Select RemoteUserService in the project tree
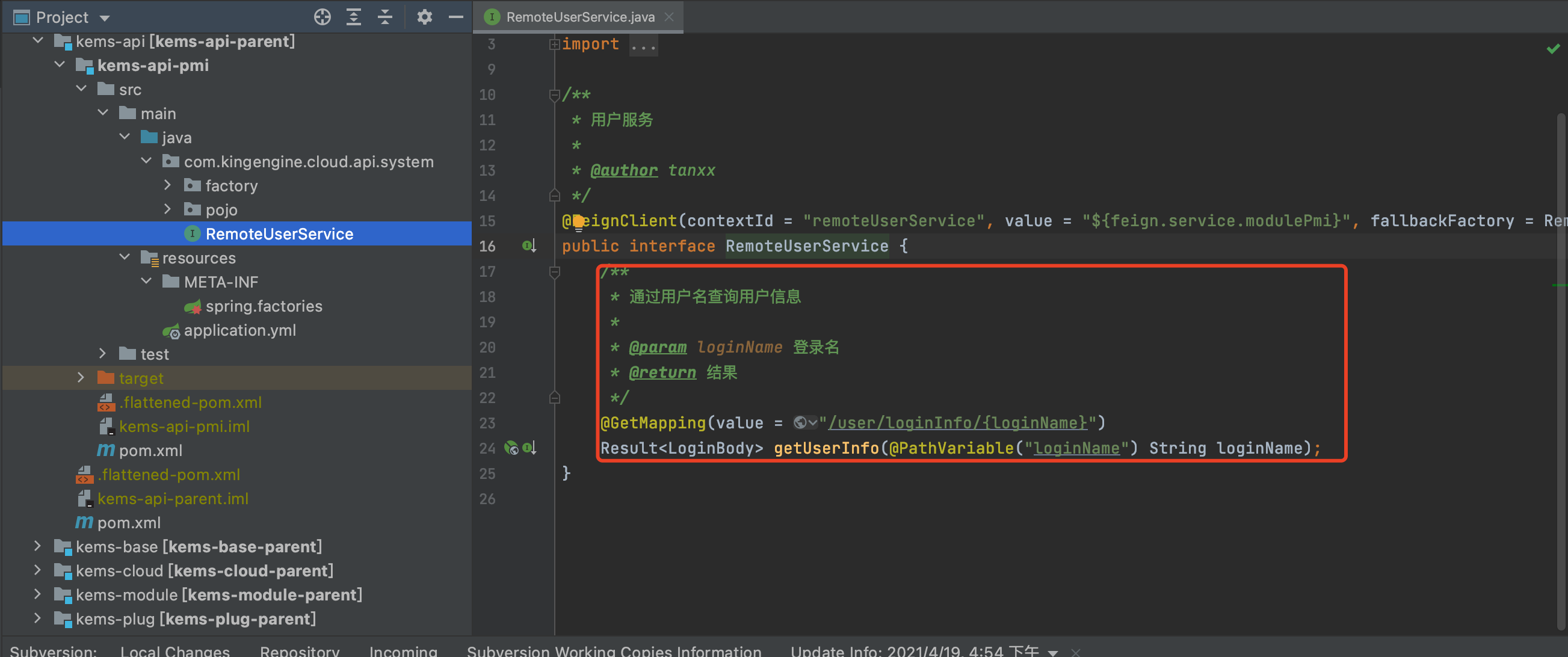This screenshot has height=657, width=1568. [x=237, y=233]
